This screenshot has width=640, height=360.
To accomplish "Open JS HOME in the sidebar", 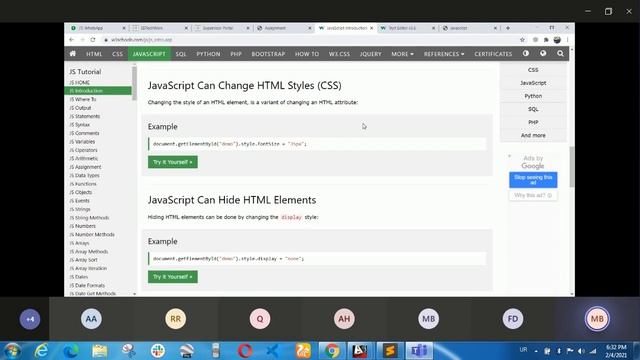I will (x=80, y=82).
